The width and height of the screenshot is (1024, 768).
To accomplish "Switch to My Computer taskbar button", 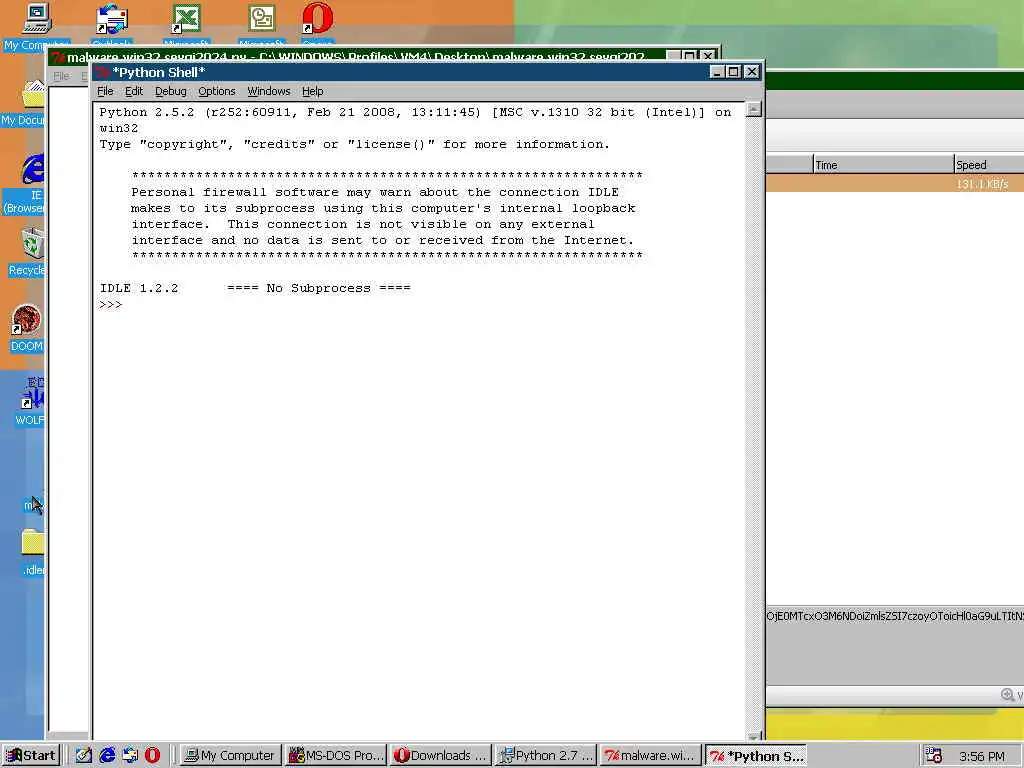I will pos(231,756).
